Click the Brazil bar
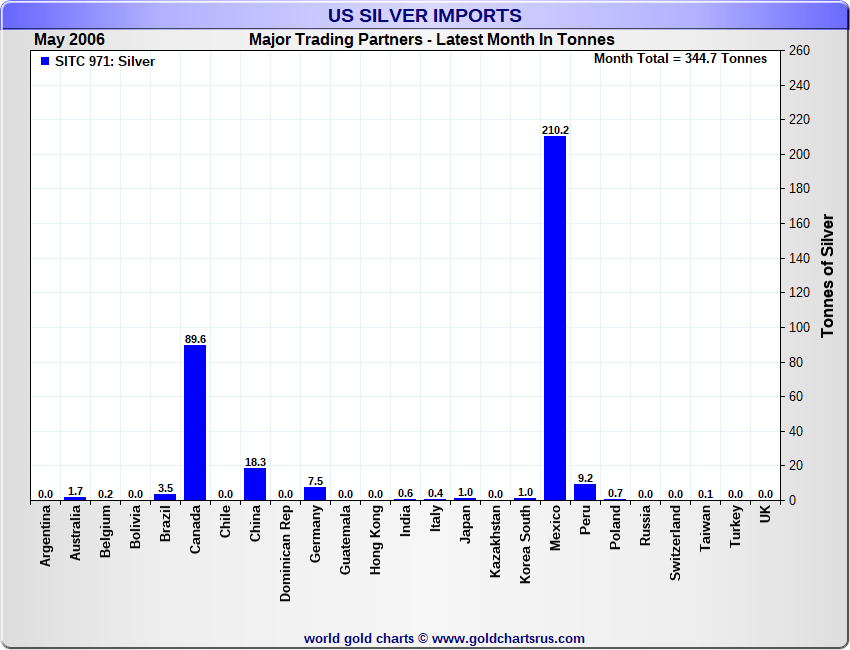This screenshot has width=850, height=650. 165,497
